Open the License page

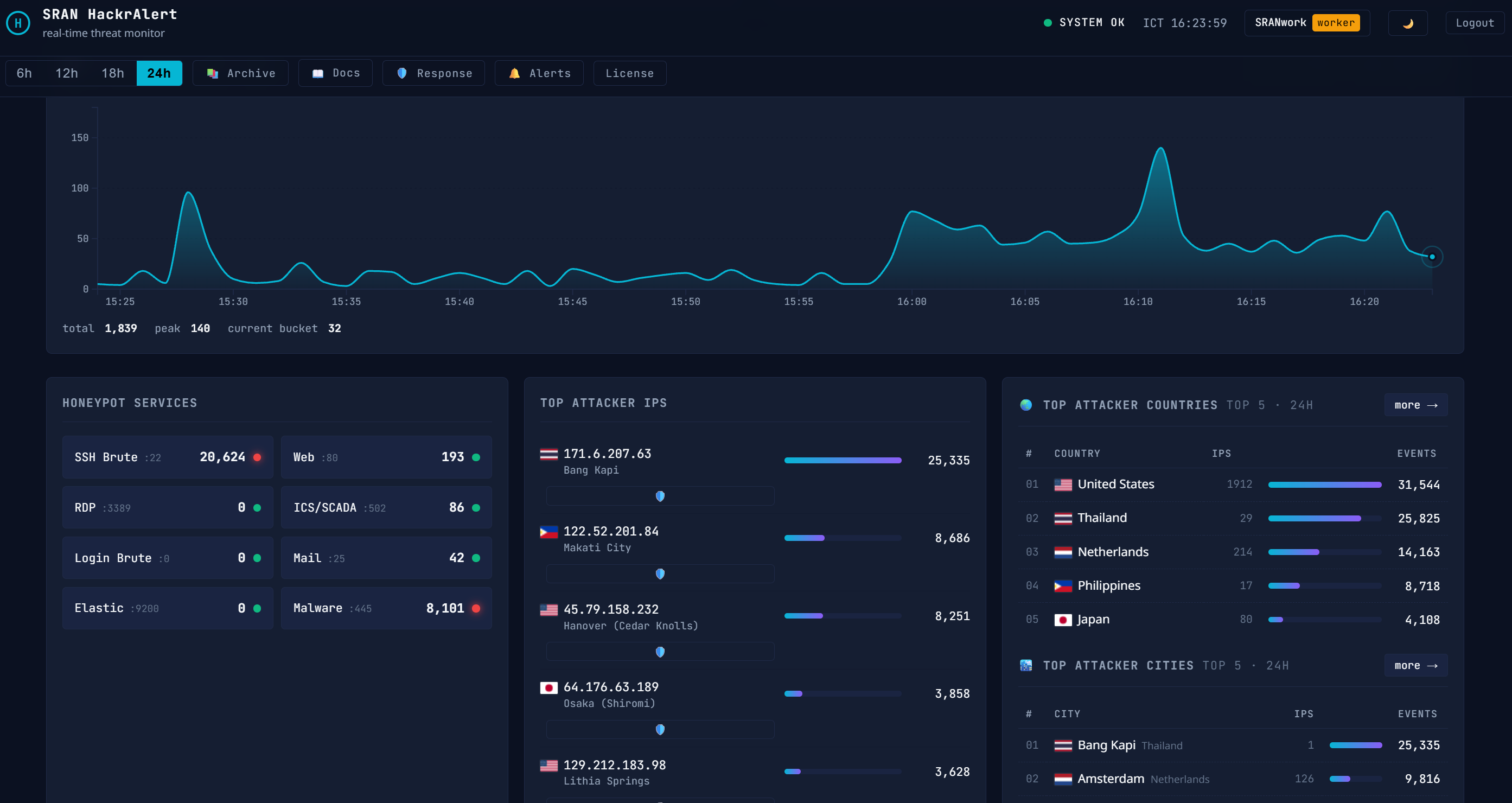click(x=629, y=73)
